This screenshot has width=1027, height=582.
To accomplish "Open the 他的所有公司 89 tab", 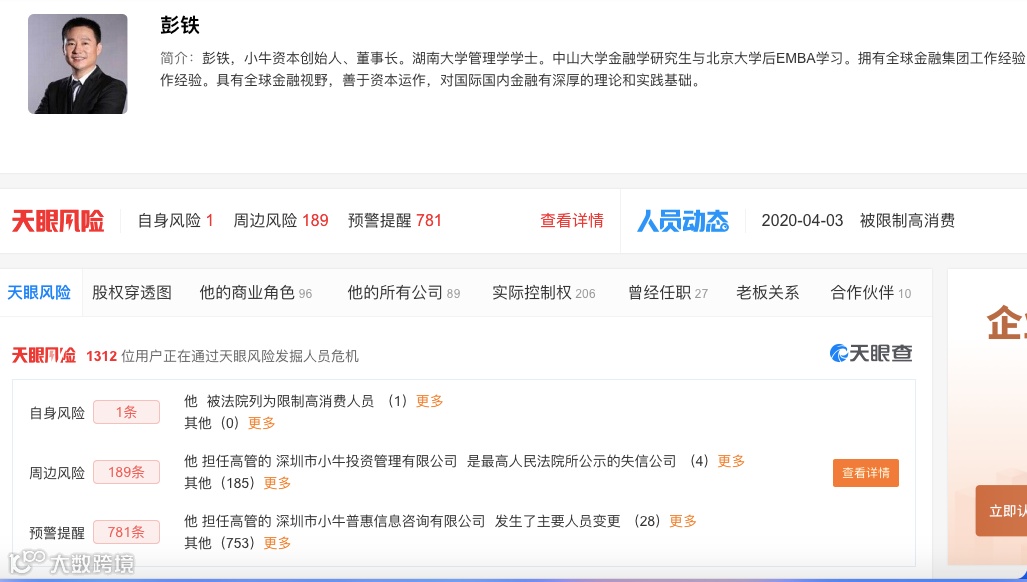I will point(403,293).
